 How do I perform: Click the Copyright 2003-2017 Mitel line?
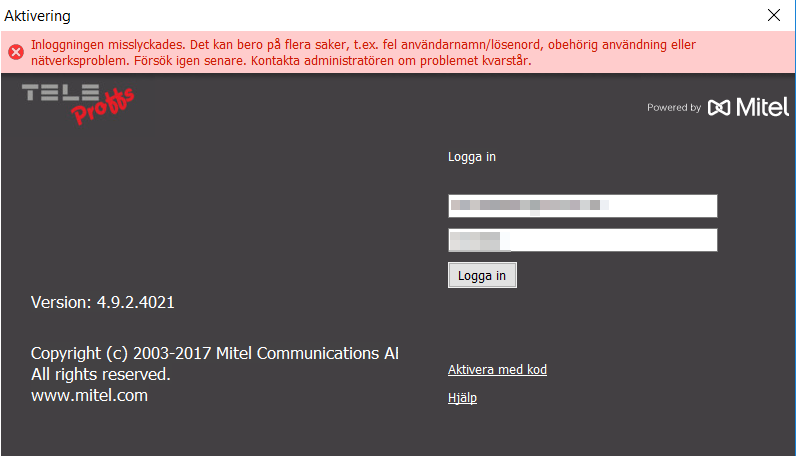[x=215, y=353]
